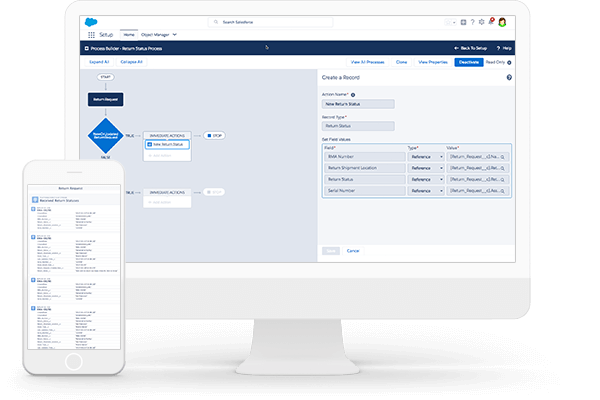Click Back To Setup link
Screen dimensions: 600x400
(473, 47)
